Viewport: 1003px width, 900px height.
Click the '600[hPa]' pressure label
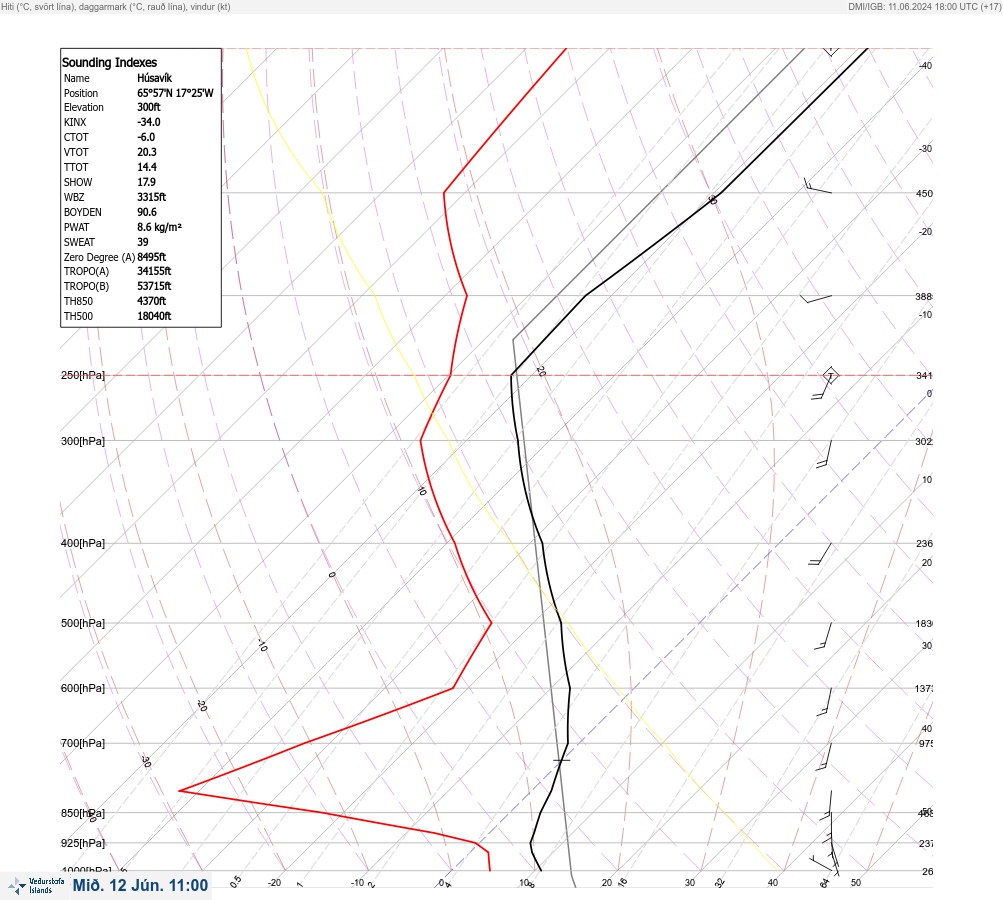[83, 689]
